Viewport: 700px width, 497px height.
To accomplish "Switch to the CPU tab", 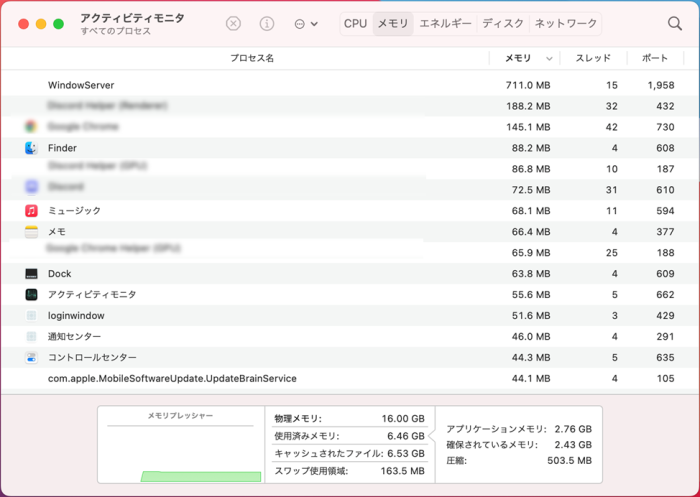I will coord(355,23).
